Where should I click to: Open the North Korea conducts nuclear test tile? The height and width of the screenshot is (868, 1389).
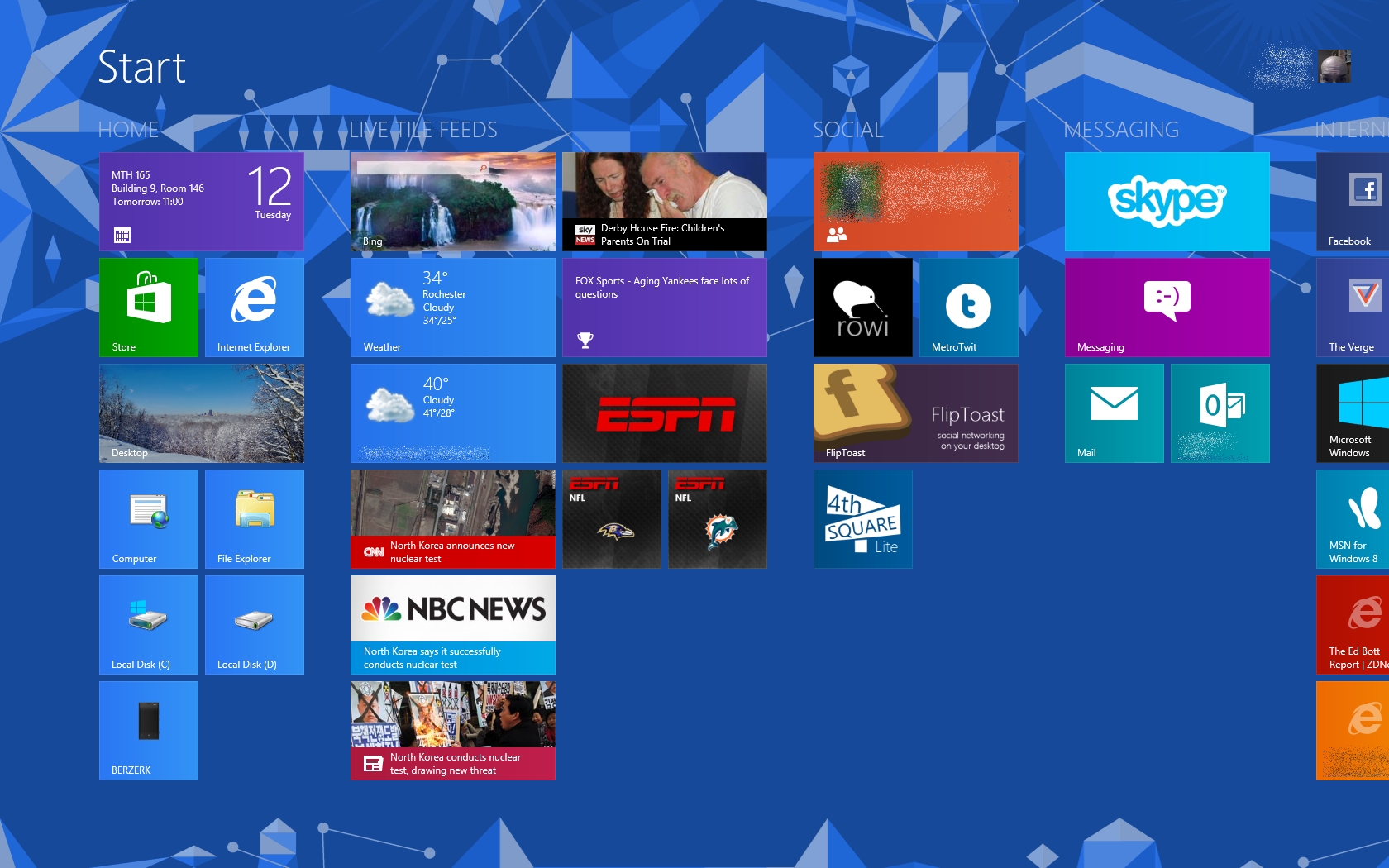[x=453, y=731]
